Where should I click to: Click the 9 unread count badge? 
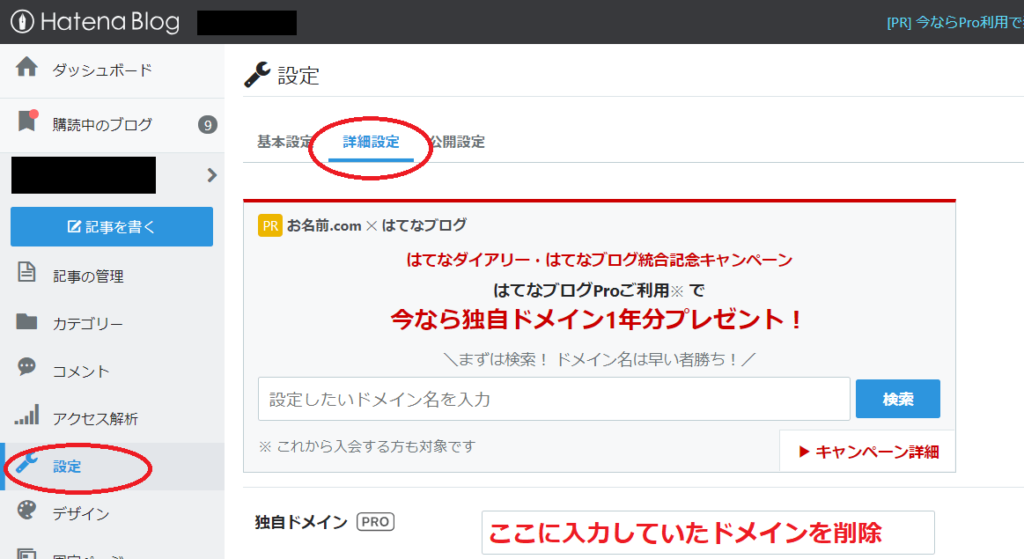click(x=208, y=125)
